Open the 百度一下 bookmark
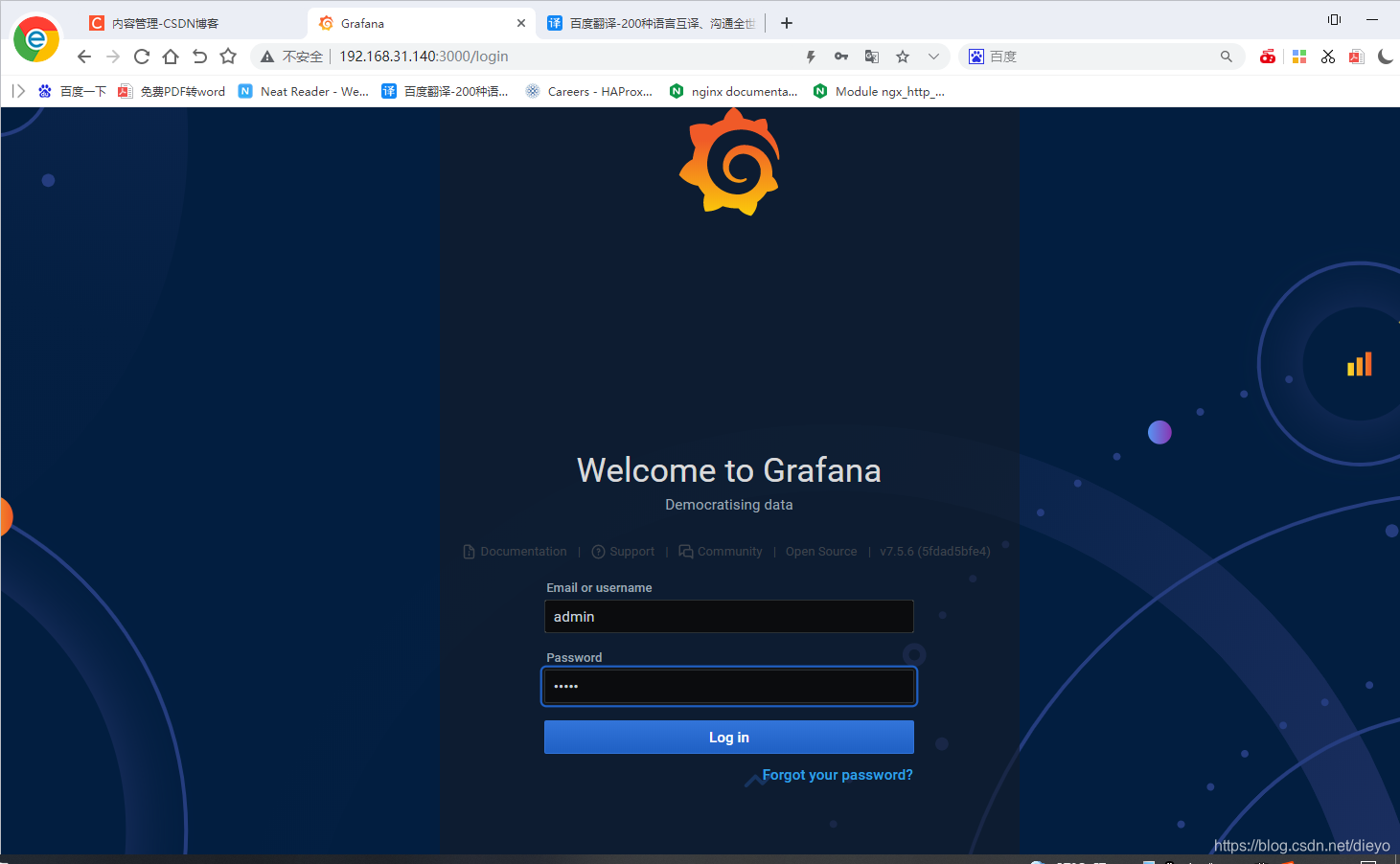 pyautogui.click(x=72, y=91)
